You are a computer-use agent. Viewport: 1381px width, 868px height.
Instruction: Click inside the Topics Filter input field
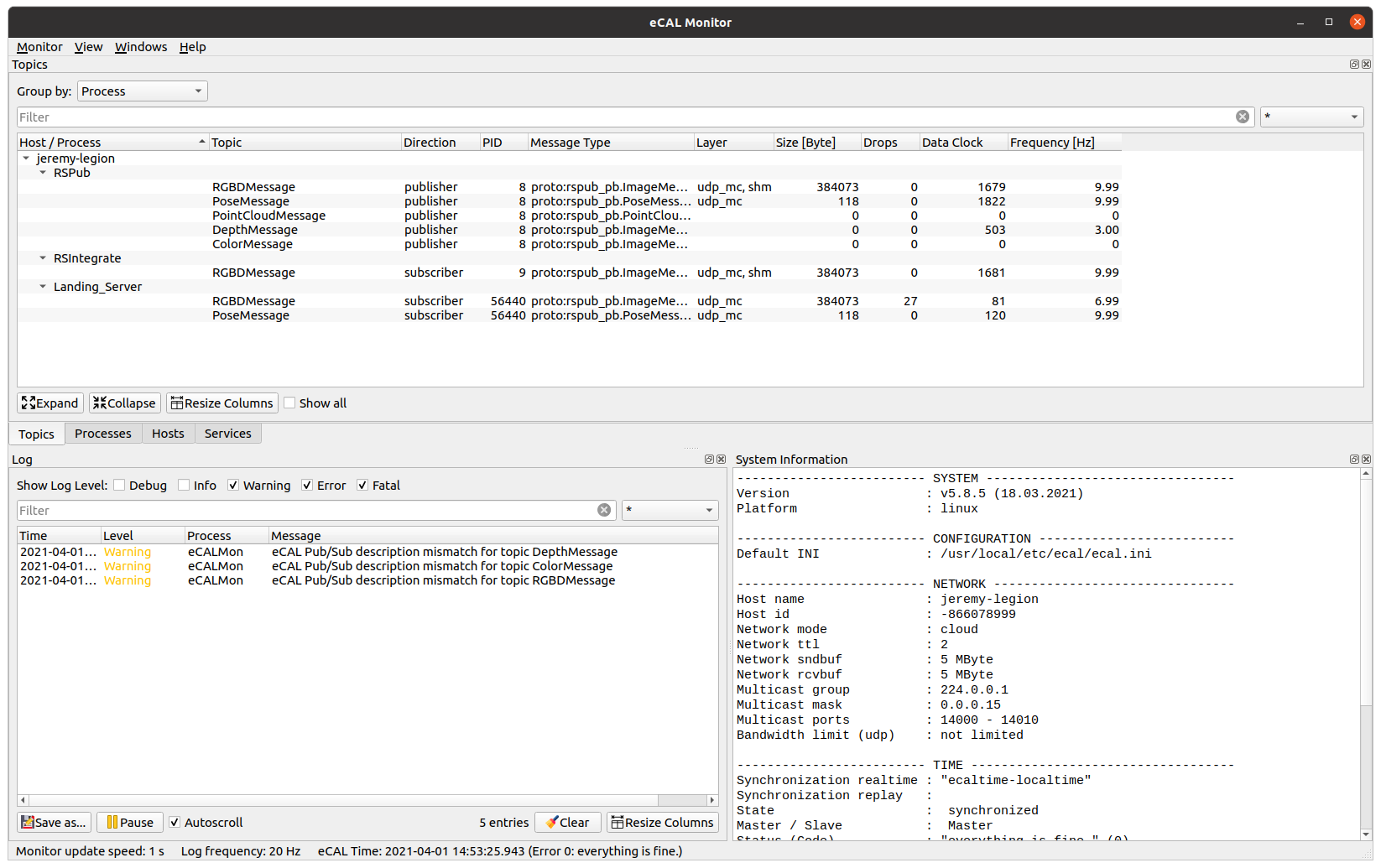[336, 117]
